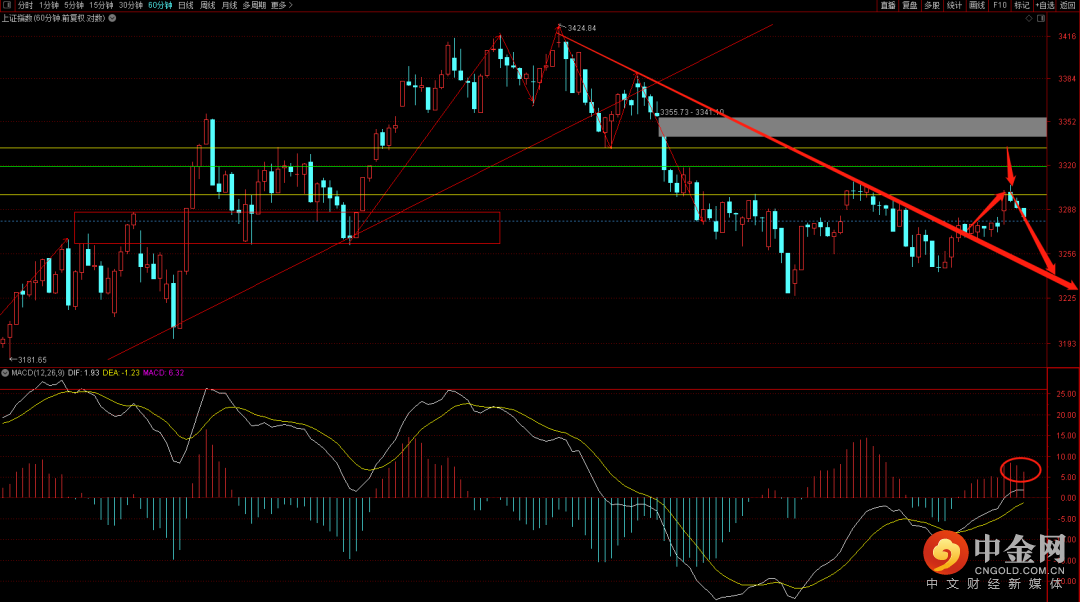
Task: Click the panel toggle icon at top-left
Action: tap(8, 5)
